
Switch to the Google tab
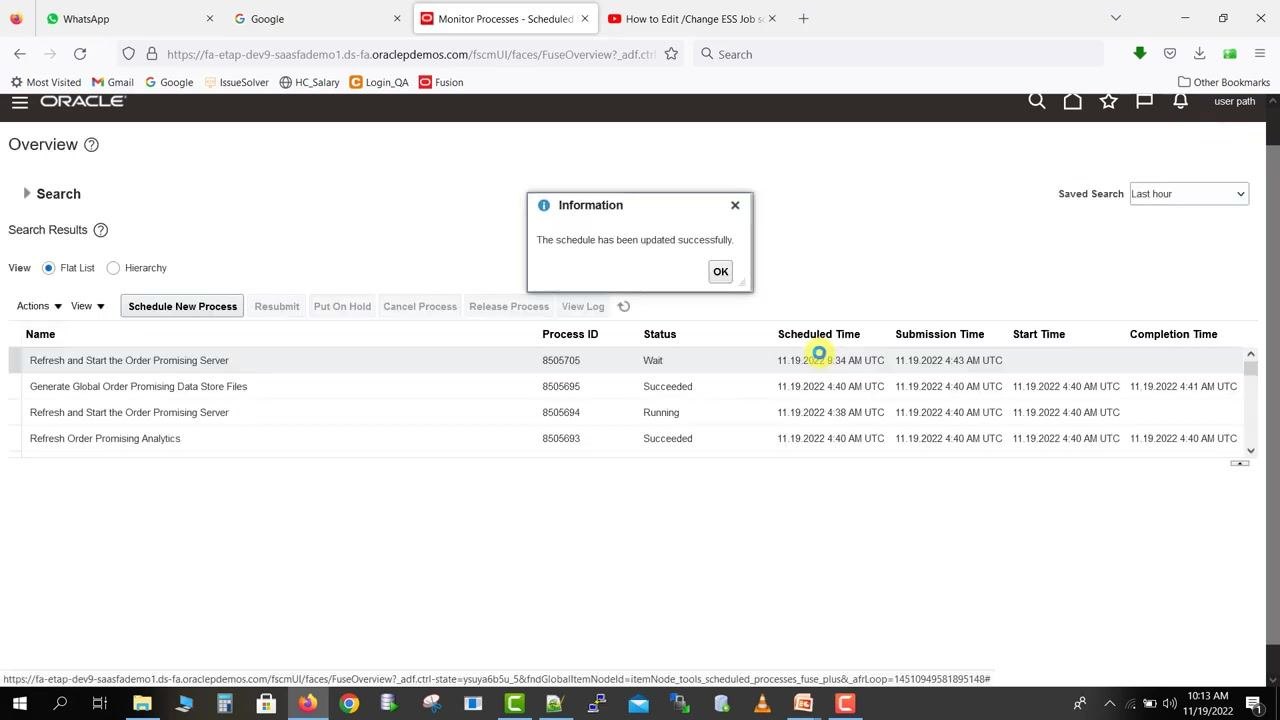pos(315,18)
